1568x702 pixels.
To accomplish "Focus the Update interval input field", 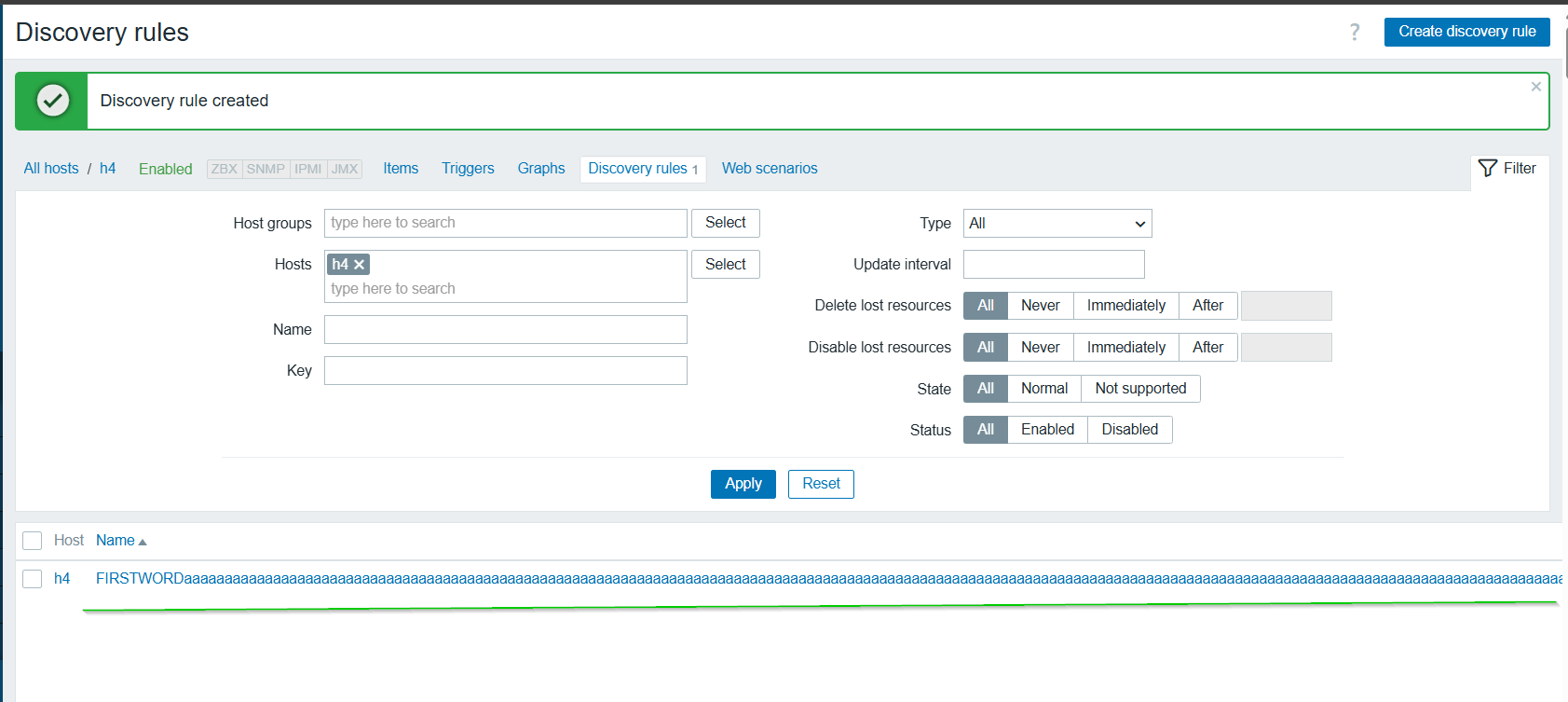I will coord(1053,265).
